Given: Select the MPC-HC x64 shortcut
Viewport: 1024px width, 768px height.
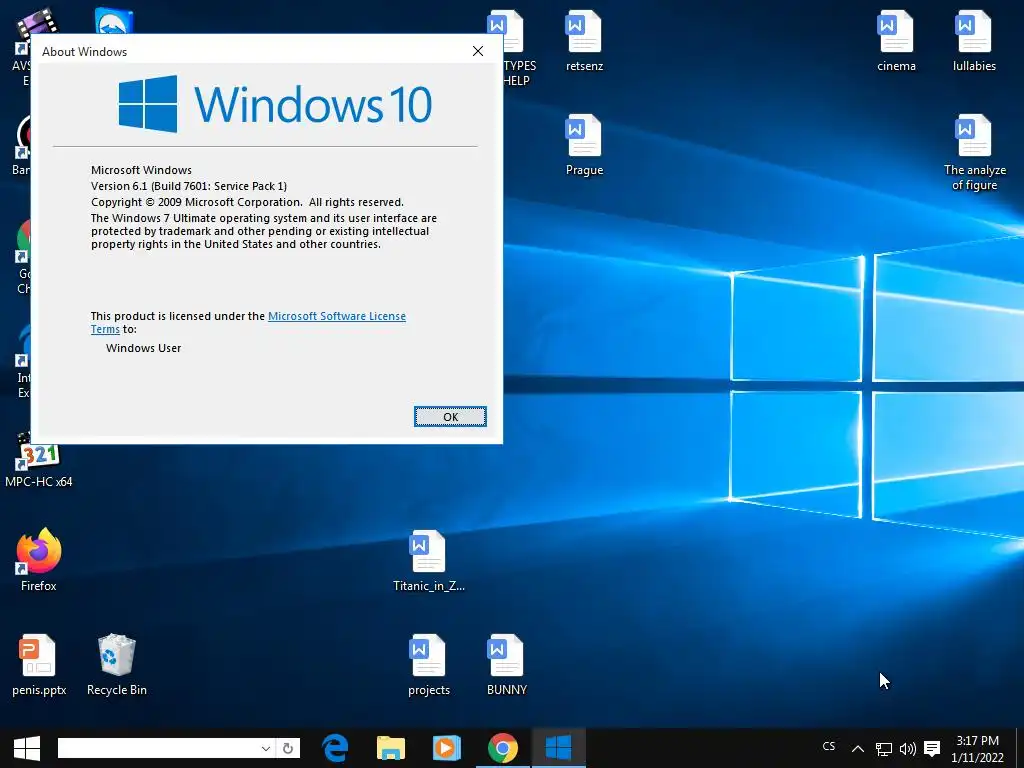Looking at the screenshot, I should 39,460.
